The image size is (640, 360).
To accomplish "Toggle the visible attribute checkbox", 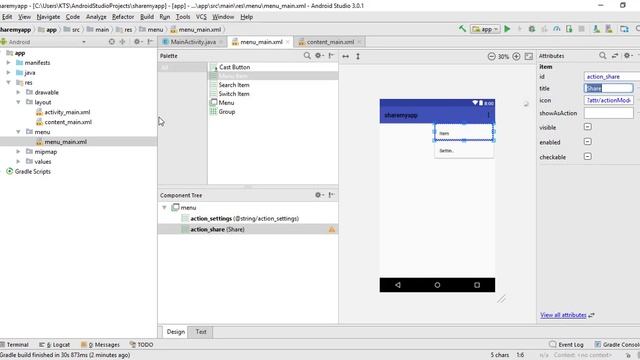I will click(x=588, y=127).
